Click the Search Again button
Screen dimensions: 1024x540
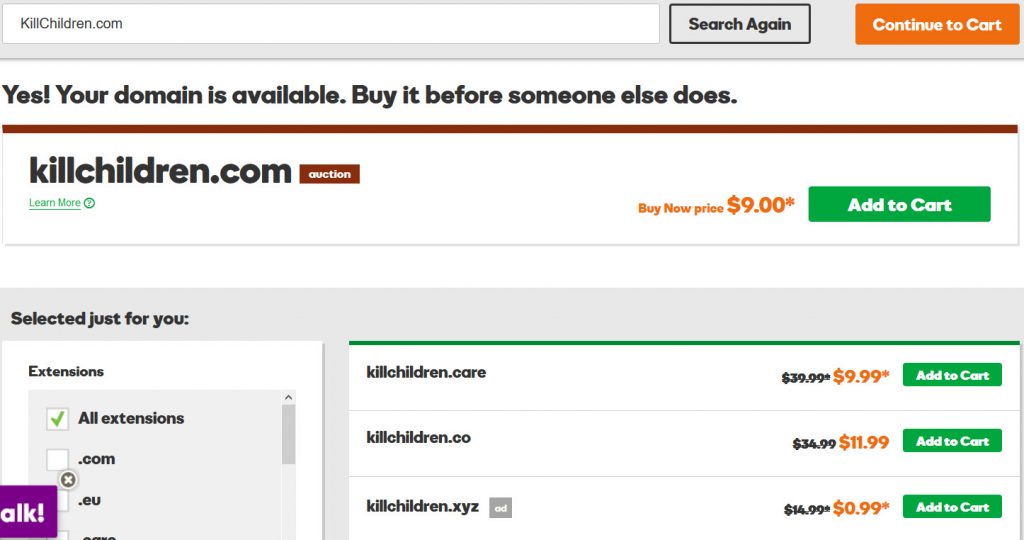(739, 24)
